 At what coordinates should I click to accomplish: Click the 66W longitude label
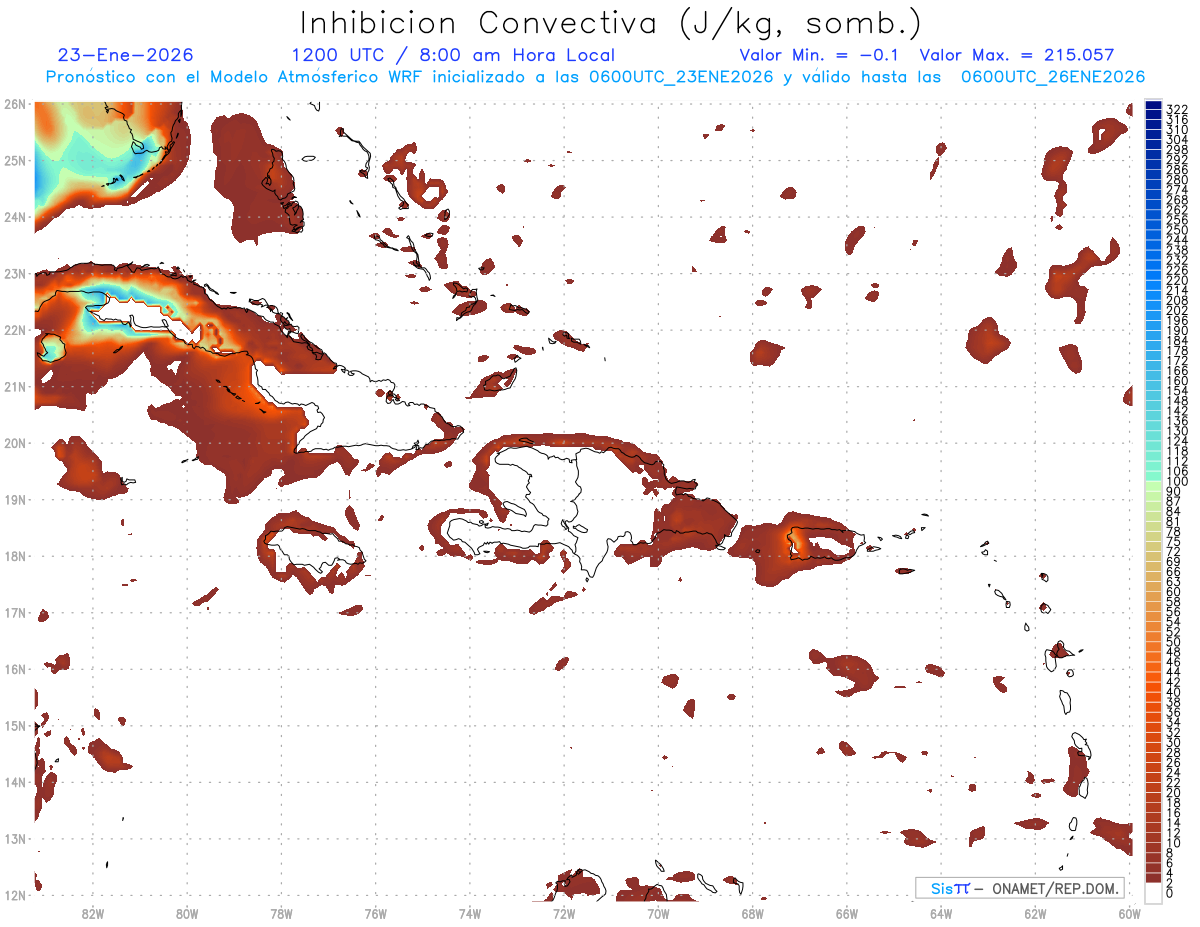coord(847,913)
